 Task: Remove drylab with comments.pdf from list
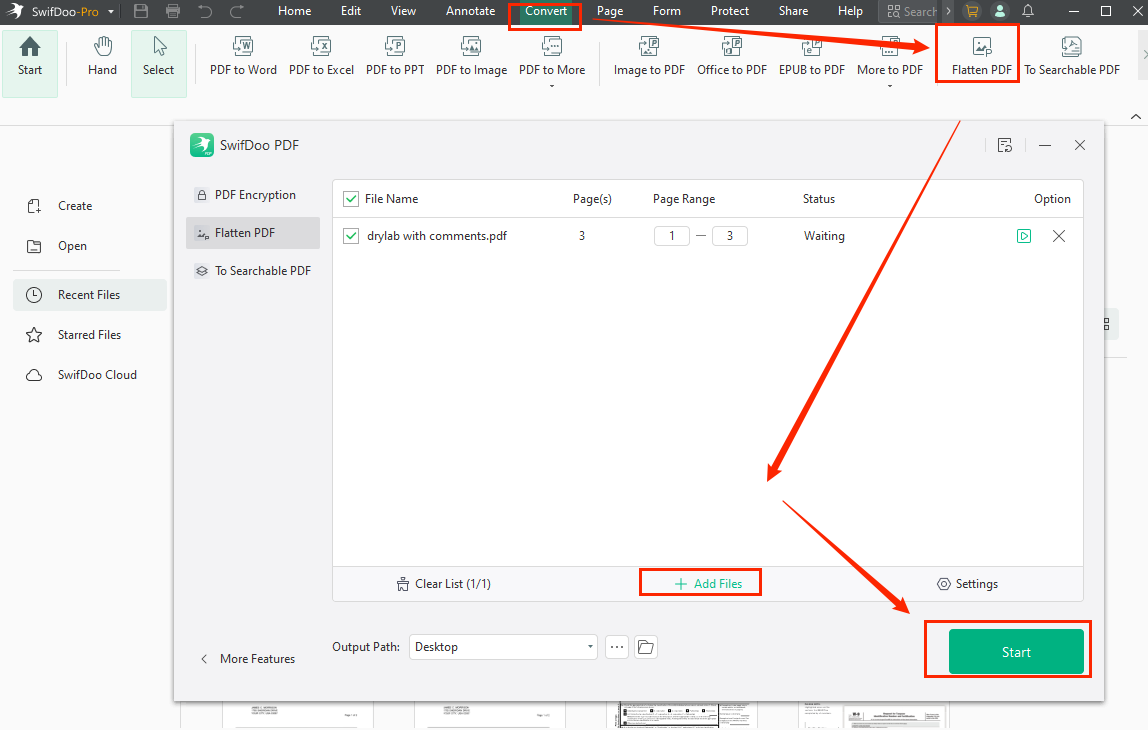1059,236
